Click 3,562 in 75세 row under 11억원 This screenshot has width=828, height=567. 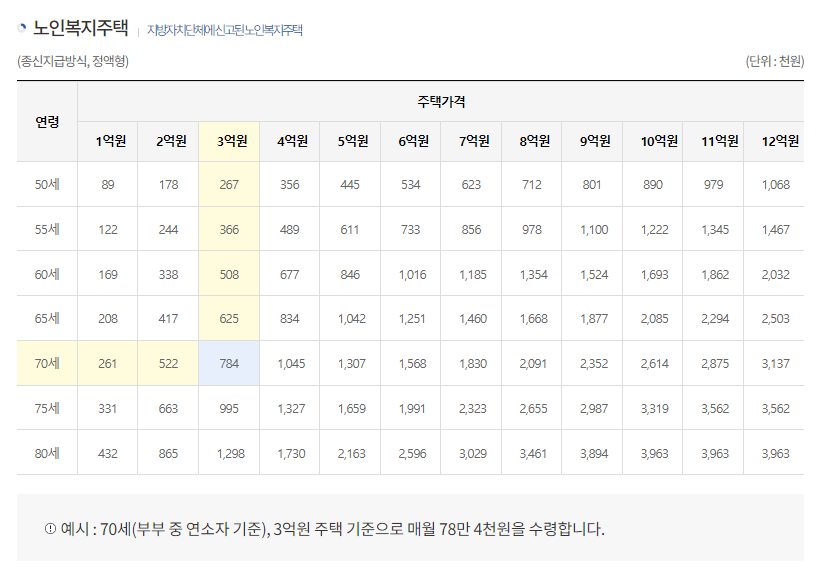point(715,409)
